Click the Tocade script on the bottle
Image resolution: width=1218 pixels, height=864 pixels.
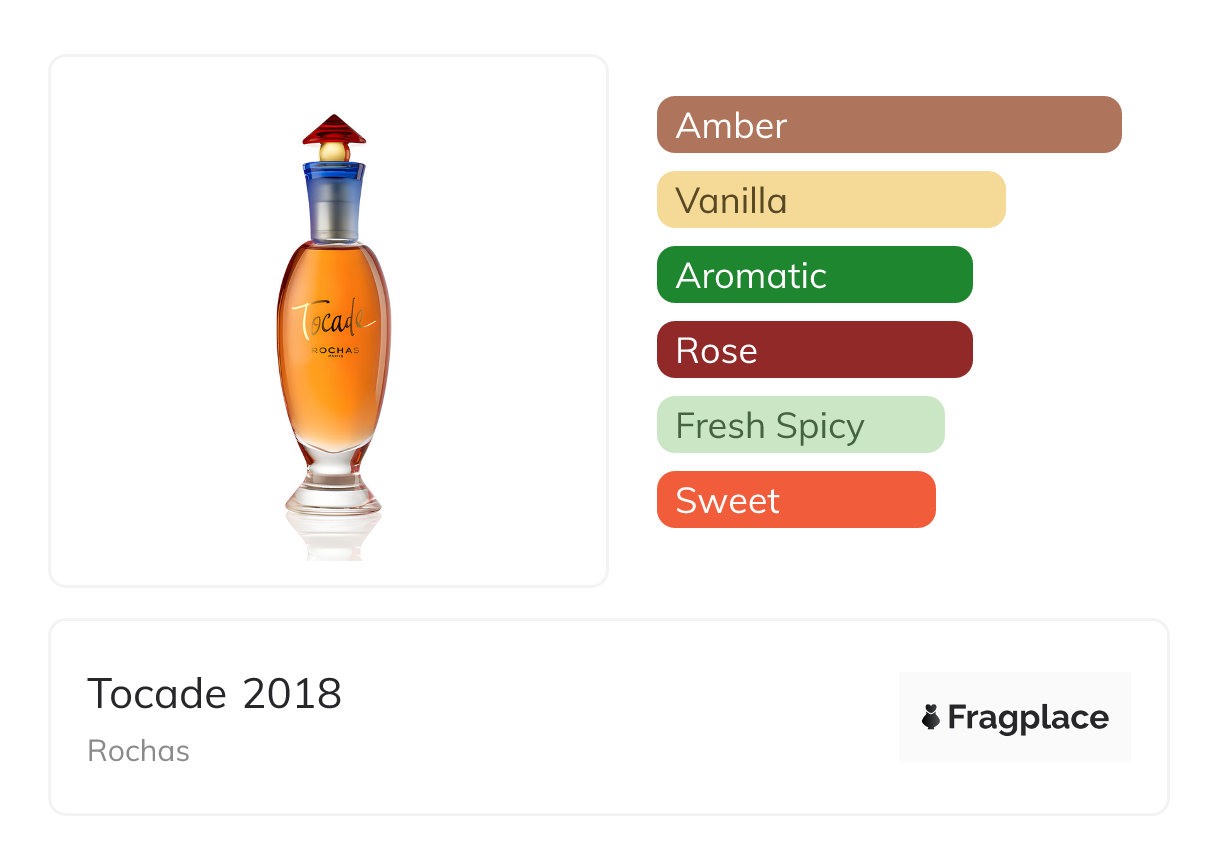point(331,318)
